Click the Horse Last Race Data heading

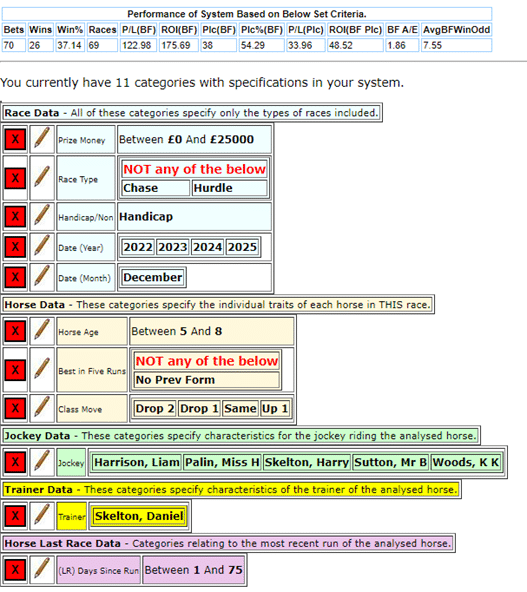coord(228,543)
